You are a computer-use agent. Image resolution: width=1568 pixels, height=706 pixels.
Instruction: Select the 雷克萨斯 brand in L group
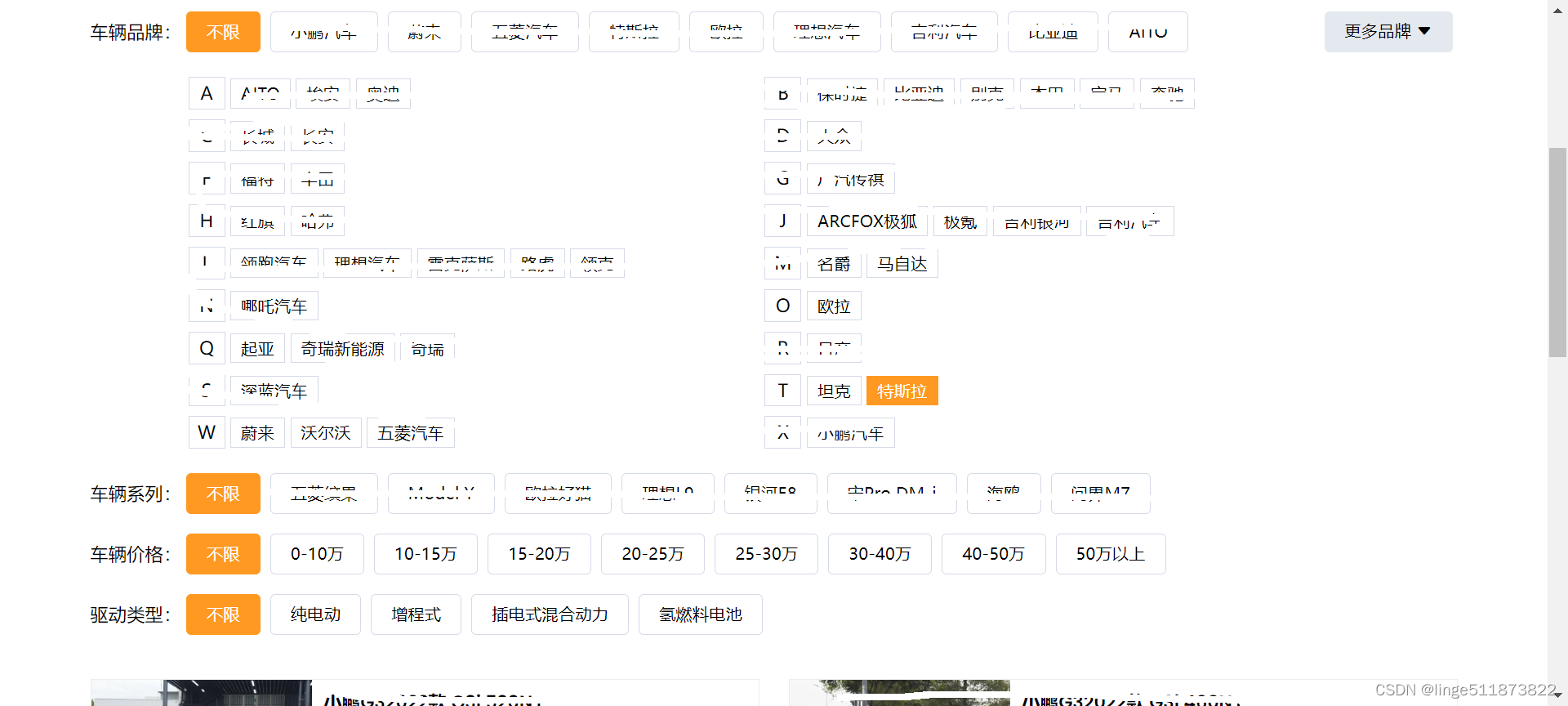point(461,264)
